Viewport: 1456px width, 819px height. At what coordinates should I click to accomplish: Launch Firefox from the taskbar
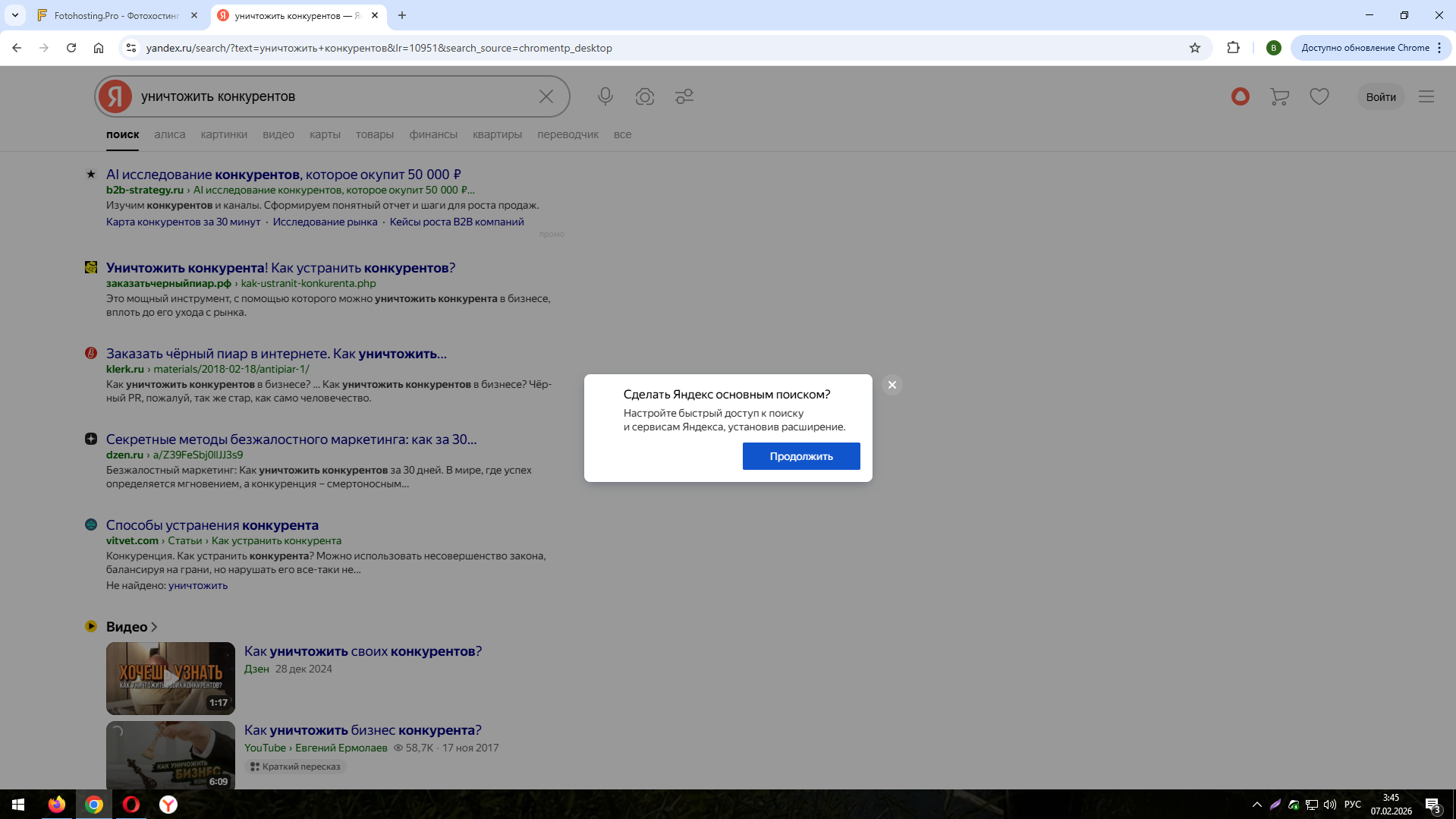click(x=57, y=805)
